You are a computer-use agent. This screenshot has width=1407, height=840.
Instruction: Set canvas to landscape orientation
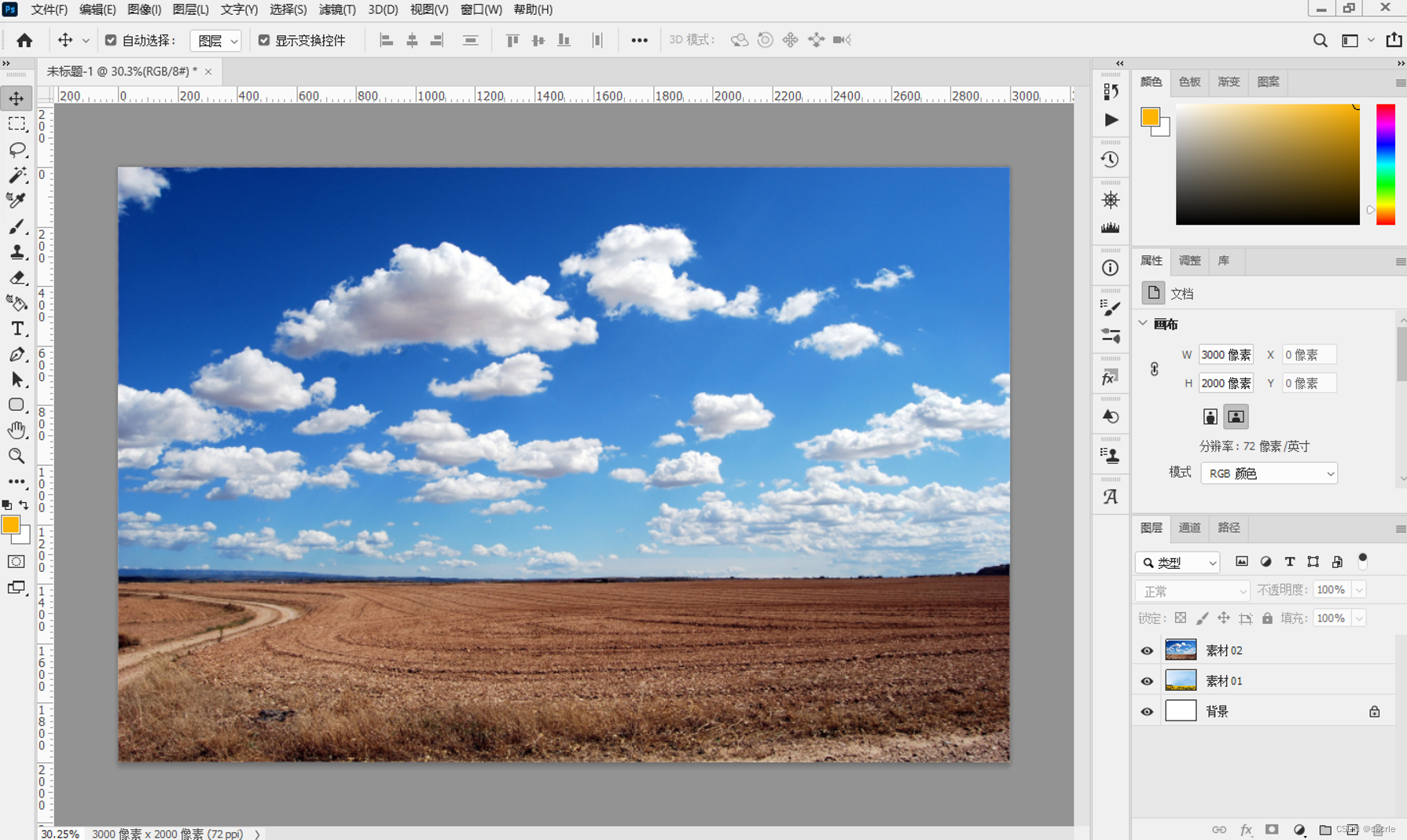1236,416
